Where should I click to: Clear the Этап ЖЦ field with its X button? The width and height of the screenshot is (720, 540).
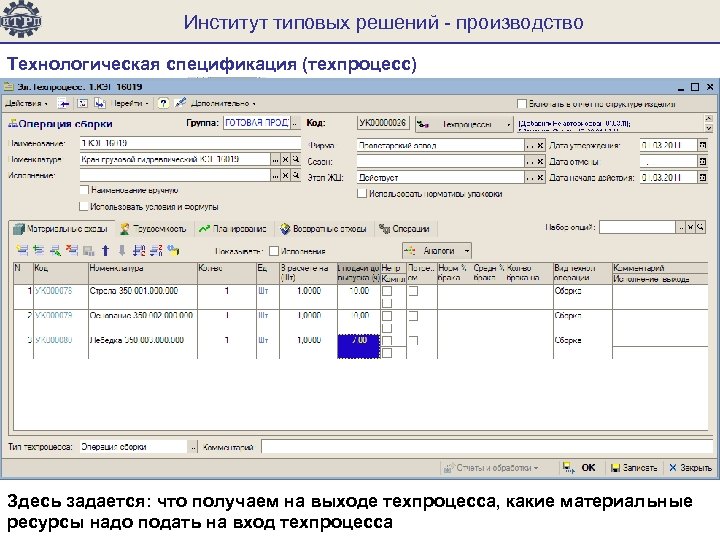coord(540,177)
